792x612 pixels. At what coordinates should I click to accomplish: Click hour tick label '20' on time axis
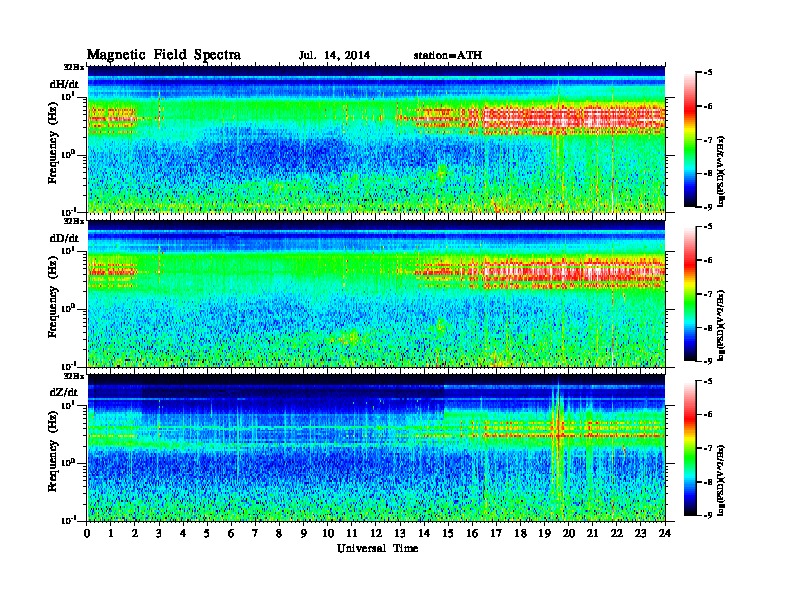click(x=569, y=533)
